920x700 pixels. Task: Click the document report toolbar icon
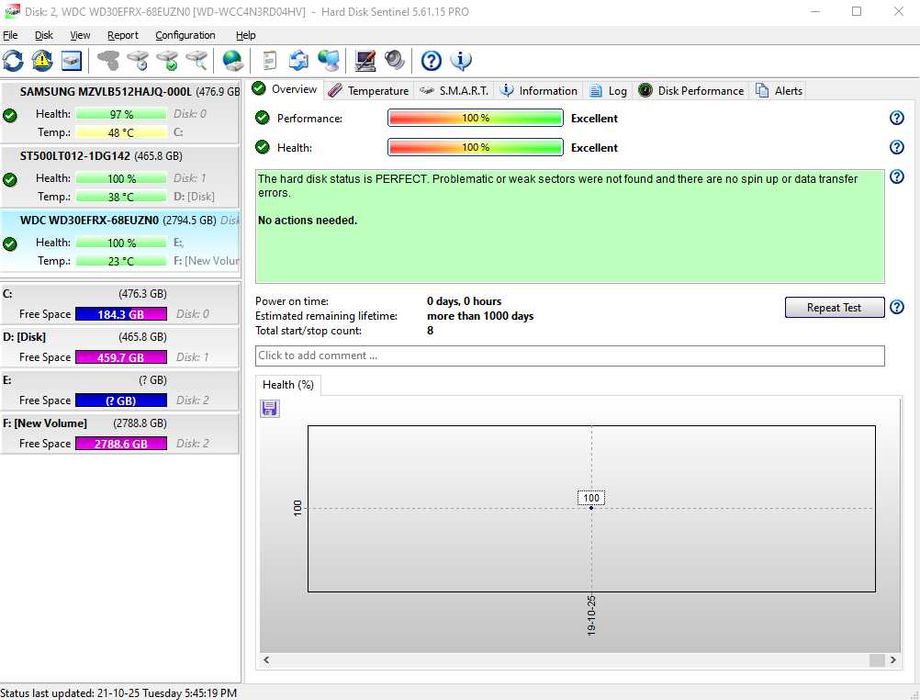269,60
